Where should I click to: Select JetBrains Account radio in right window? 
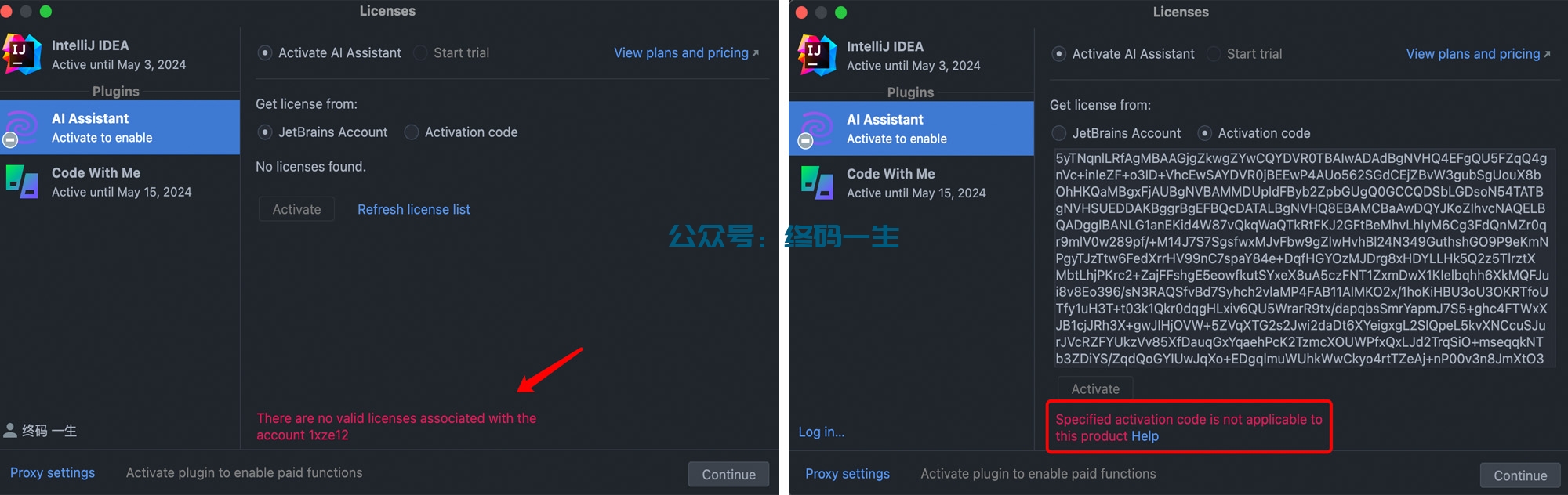tap(1059, 133)
